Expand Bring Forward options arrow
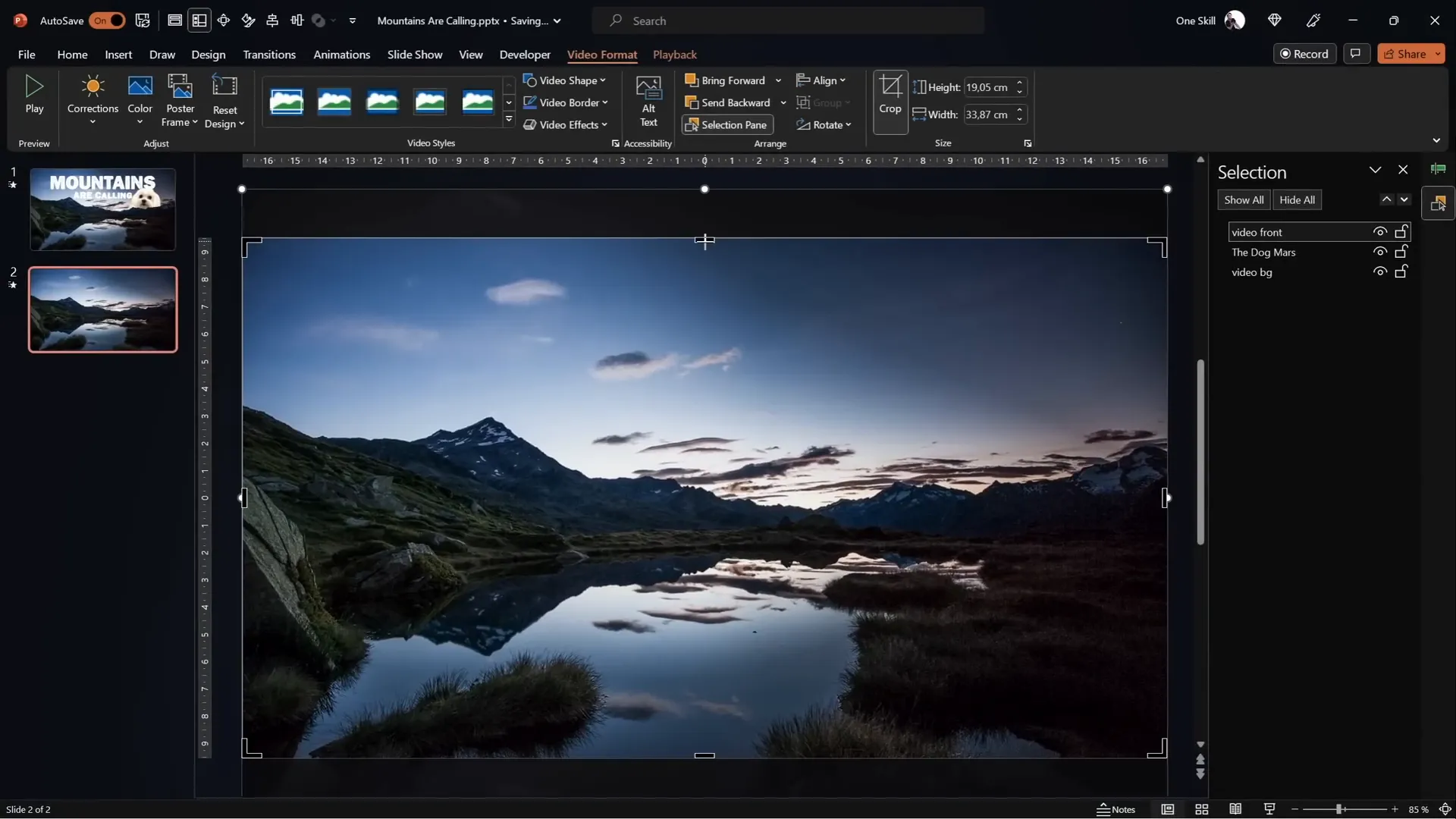 [778, 80]
